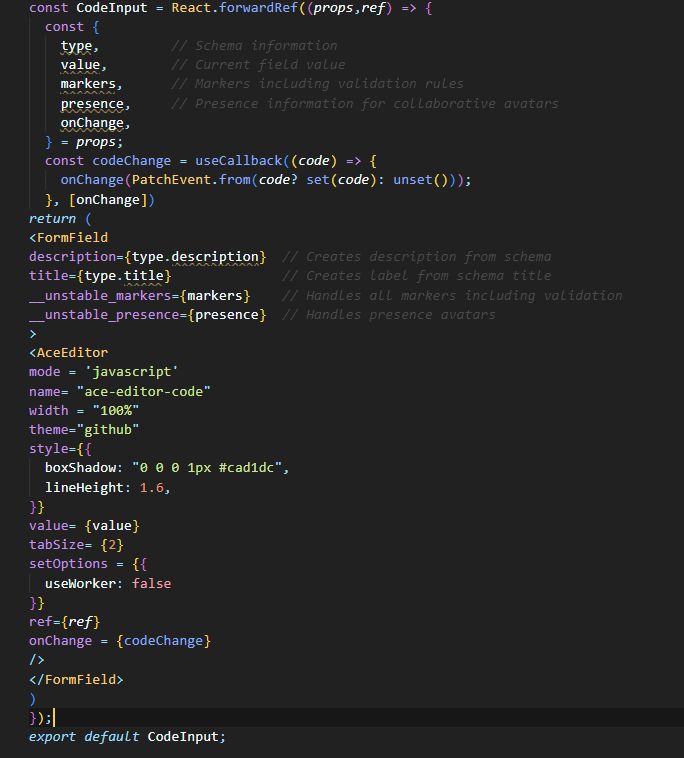Click 'useCallback' function name
Image resolution: width=684 pixels, height=758 pixels.
point(238,161)
